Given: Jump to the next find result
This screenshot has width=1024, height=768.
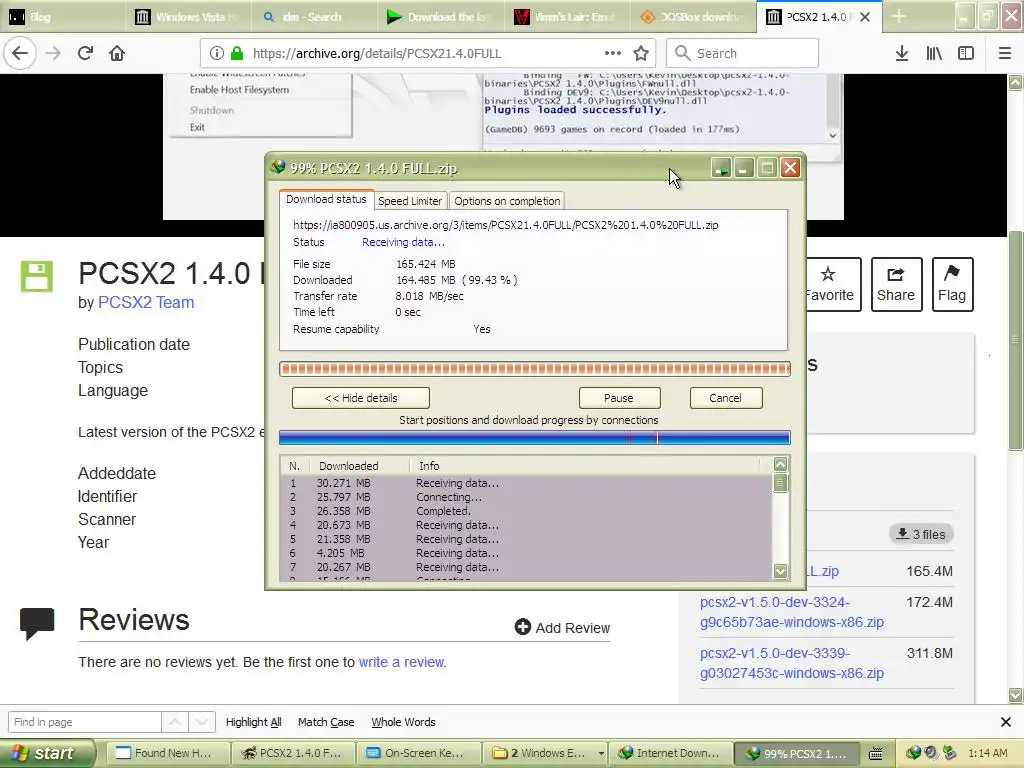Looking at the screenshot, I should (x=202, y=722).
